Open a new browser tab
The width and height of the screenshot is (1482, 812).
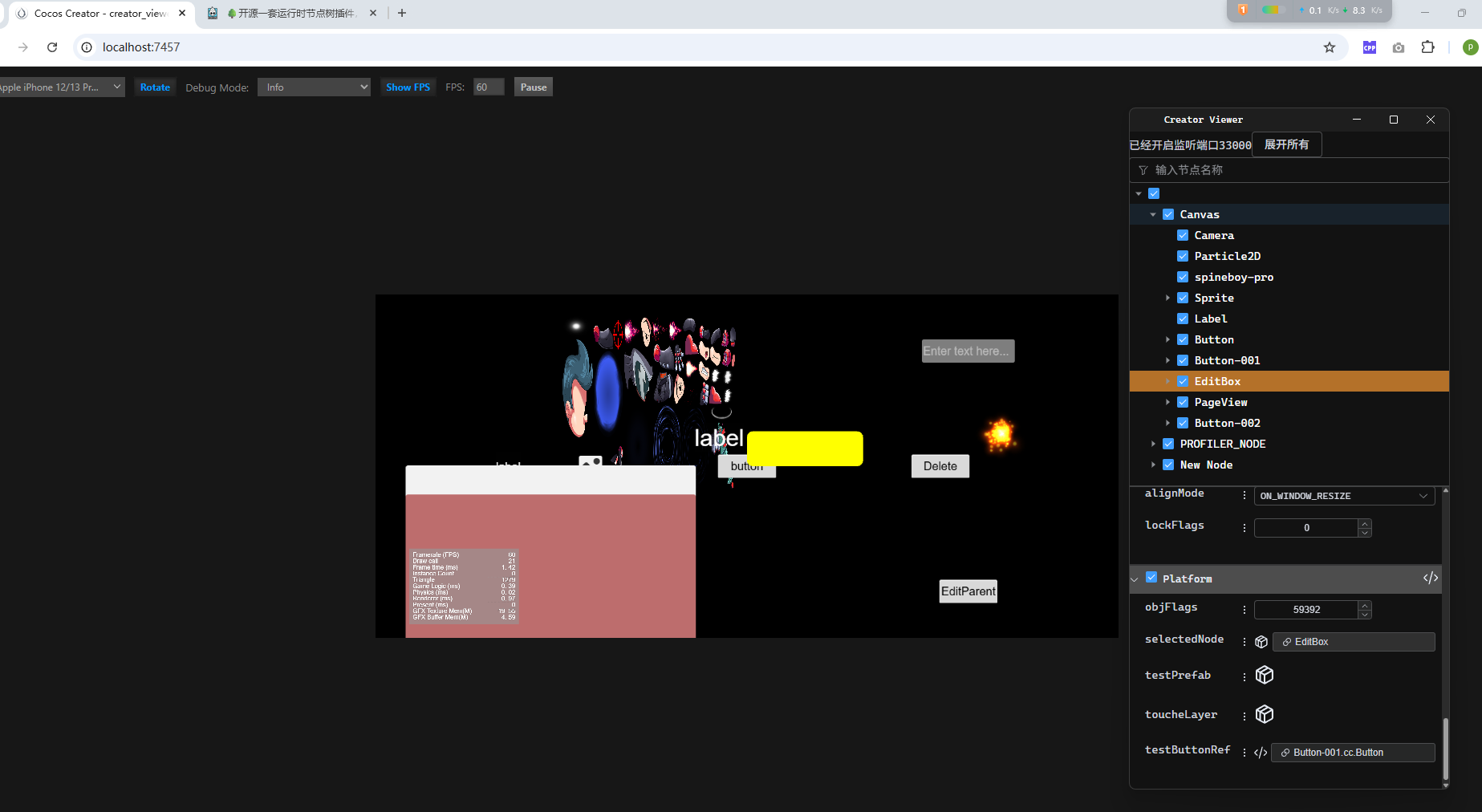tap(402, 13)
